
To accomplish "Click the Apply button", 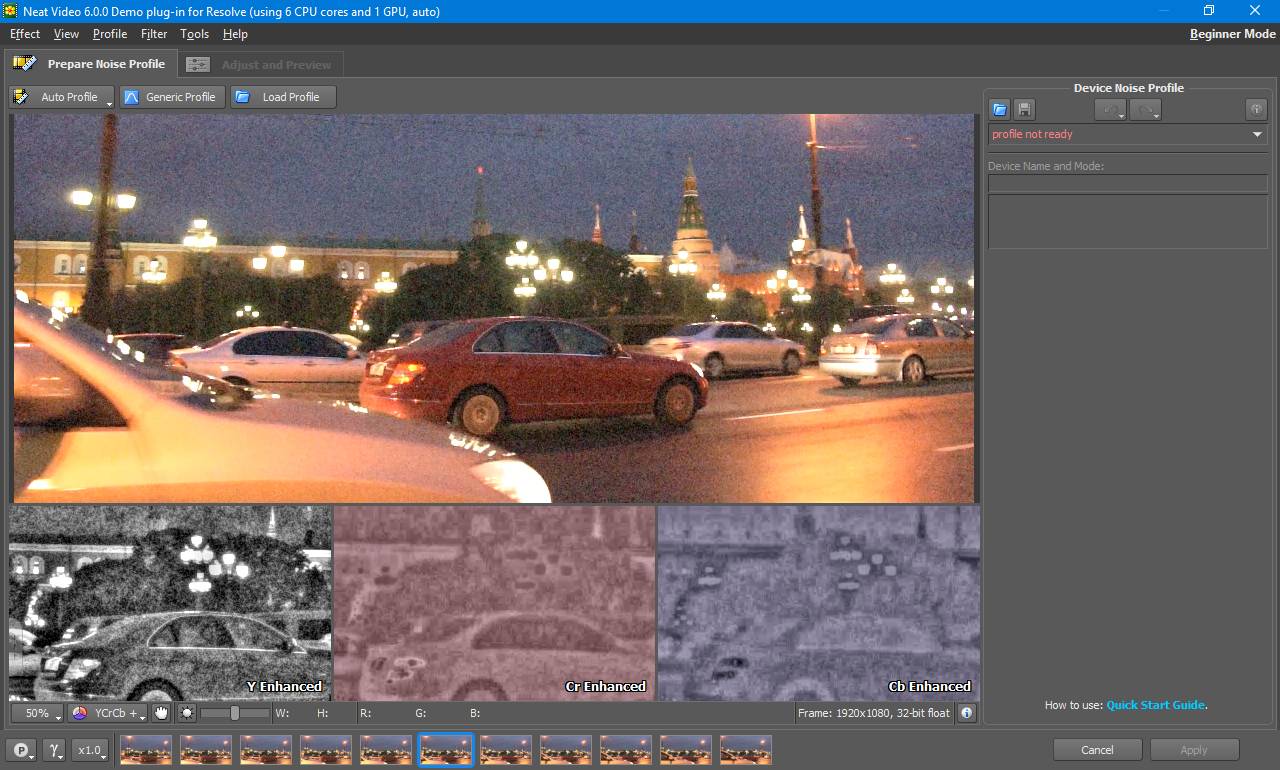I will (x=1194, y=750).
